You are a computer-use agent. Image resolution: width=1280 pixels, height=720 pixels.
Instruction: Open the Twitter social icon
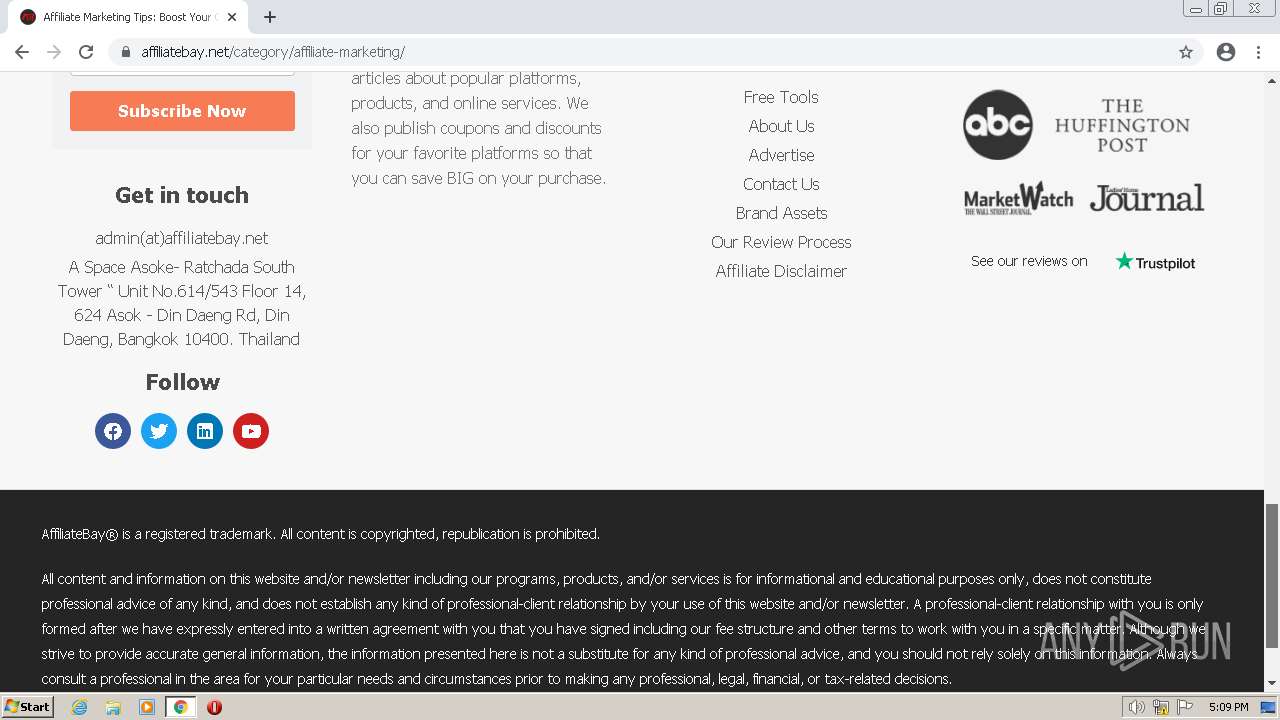pyautogui.click(x=159, y=431)
